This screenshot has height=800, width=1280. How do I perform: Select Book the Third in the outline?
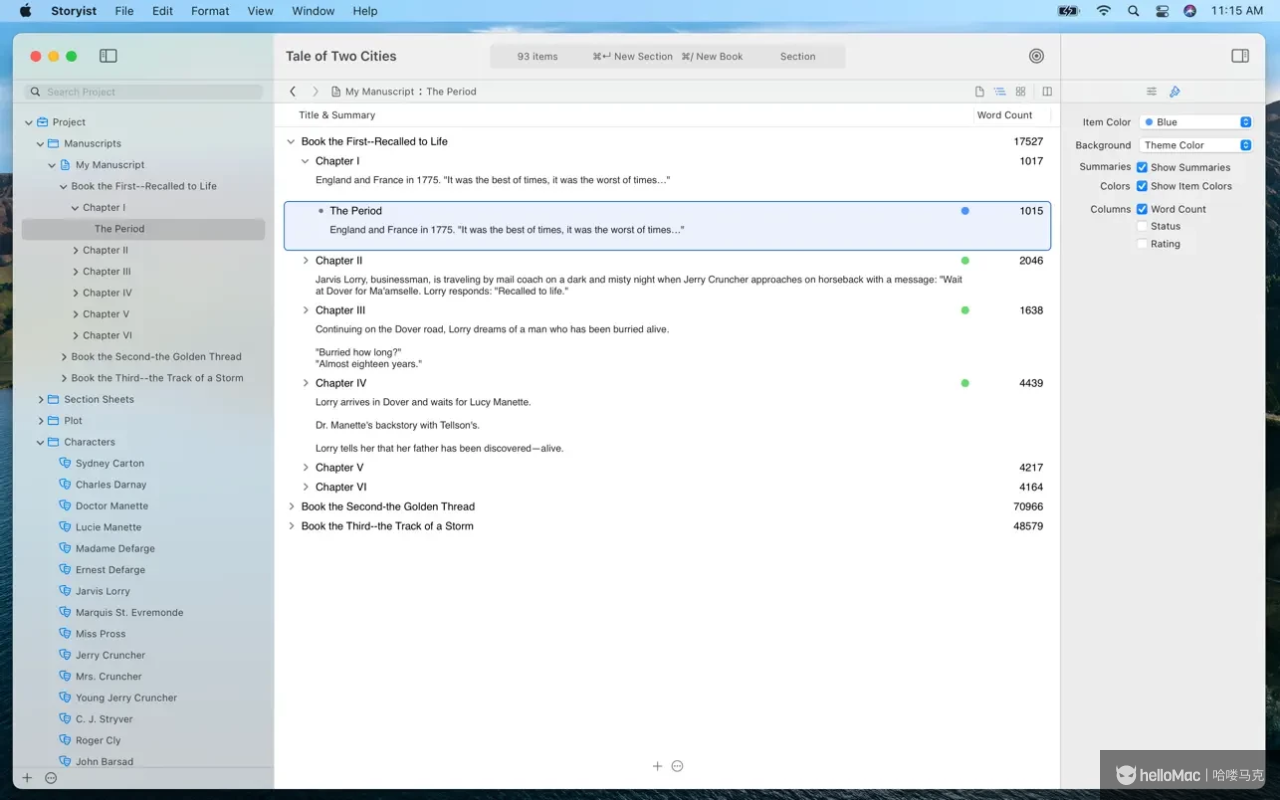387,526
